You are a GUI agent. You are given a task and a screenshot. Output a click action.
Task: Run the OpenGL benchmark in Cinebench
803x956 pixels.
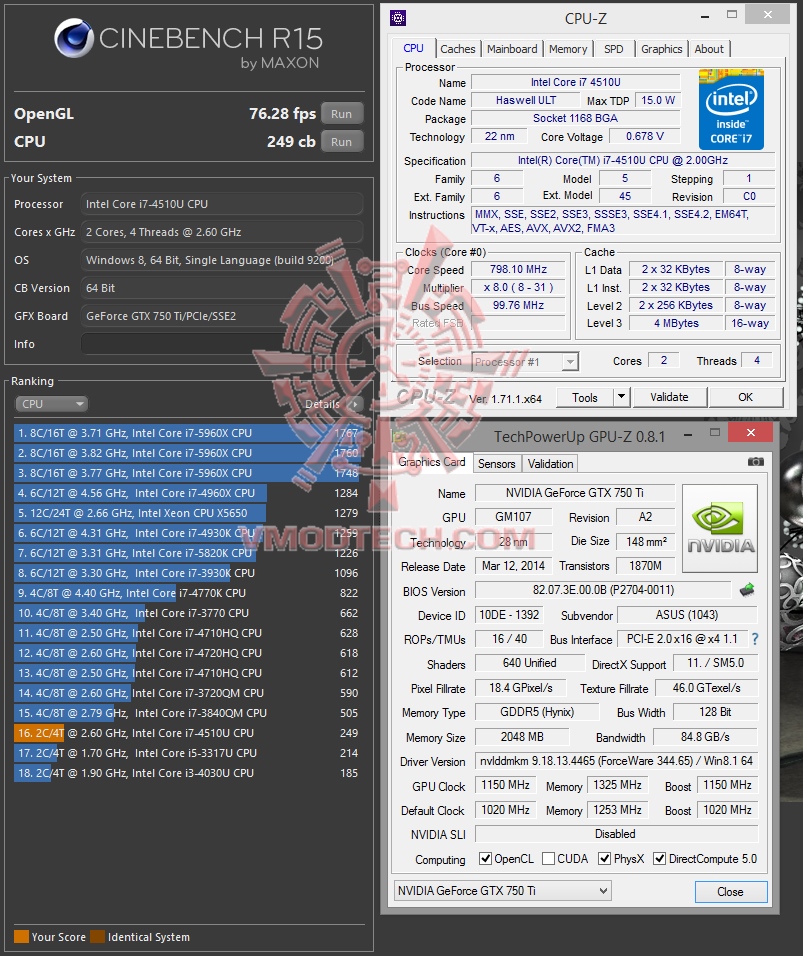click(x=341, y=113)
